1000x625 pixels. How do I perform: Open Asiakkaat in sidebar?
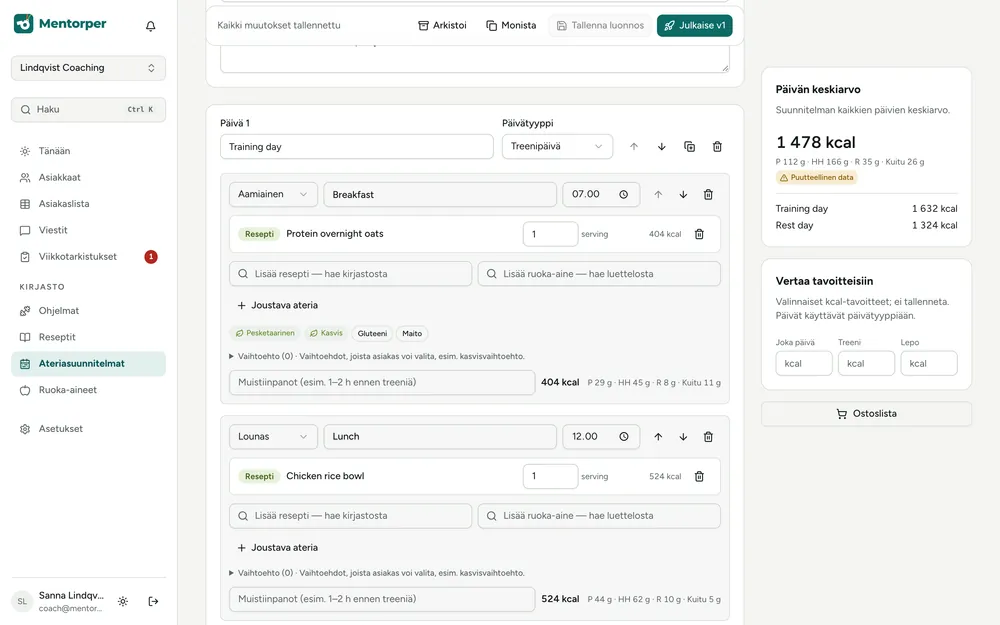88,177
